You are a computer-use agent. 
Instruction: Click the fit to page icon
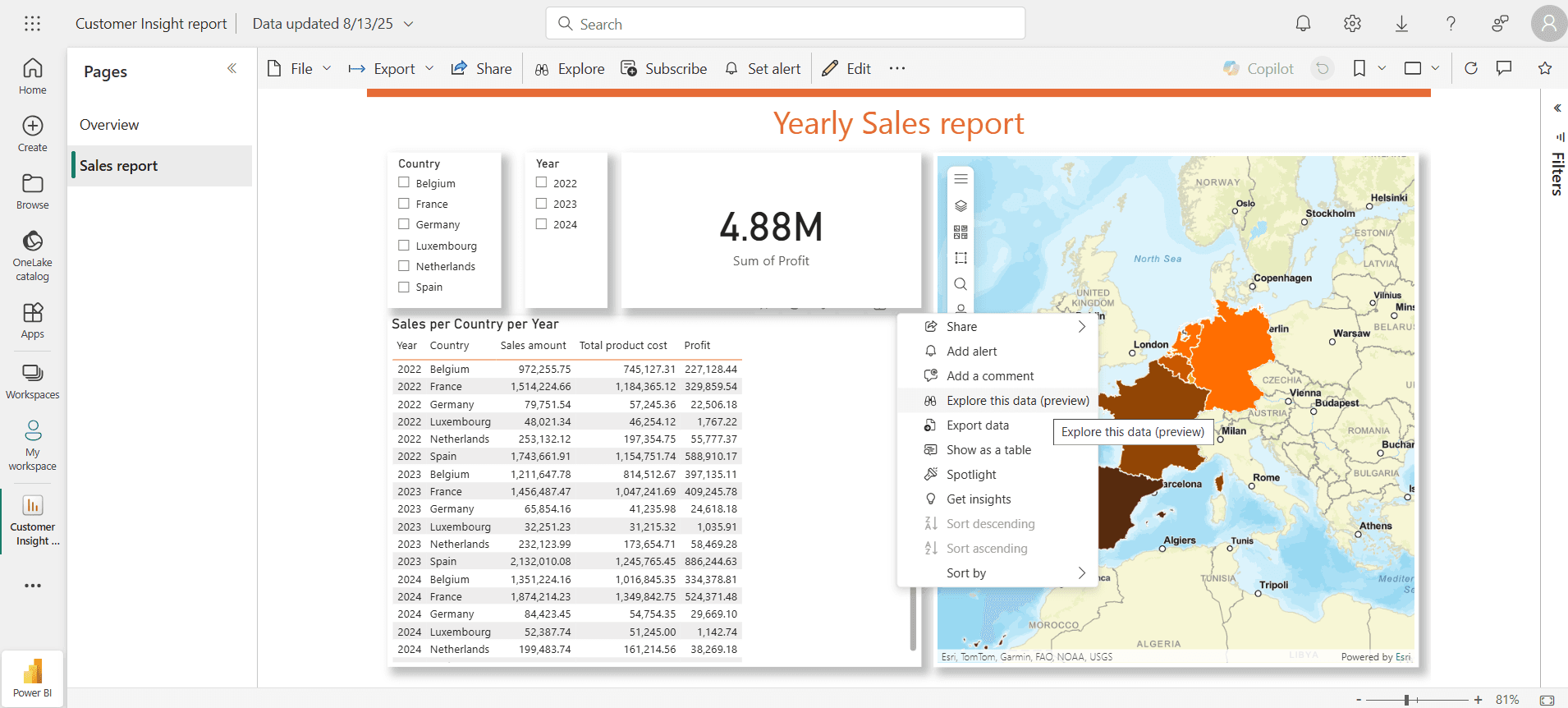(1547, 700)
